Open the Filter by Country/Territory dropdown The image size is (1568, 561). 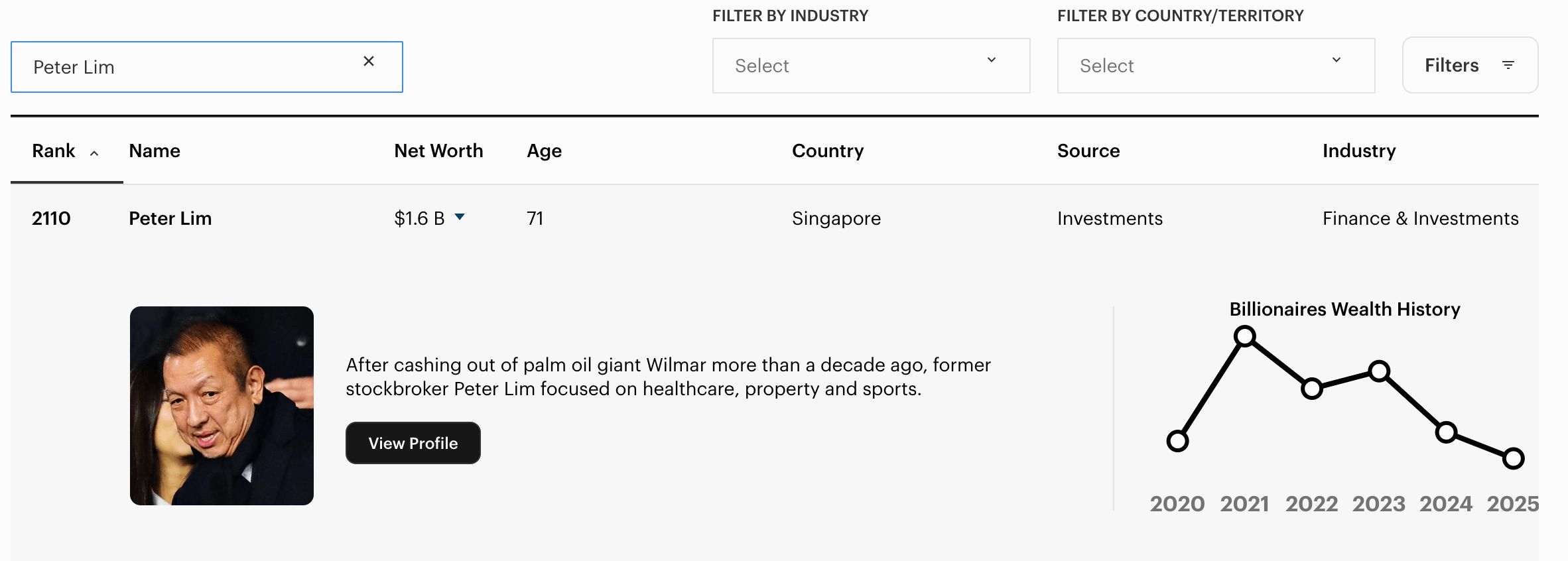[1216, 66]
